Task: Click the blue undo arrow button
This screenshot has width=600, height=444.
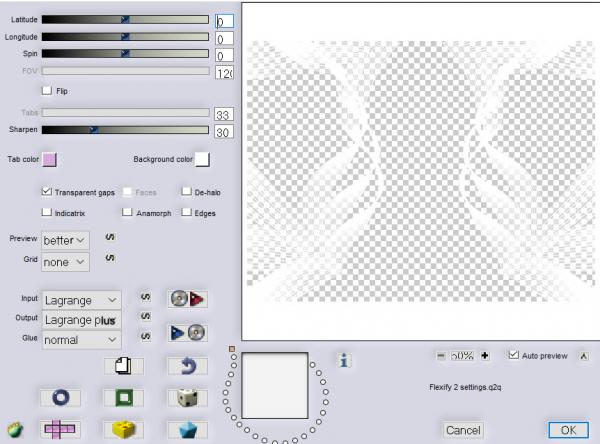Action: coord(186,367)
